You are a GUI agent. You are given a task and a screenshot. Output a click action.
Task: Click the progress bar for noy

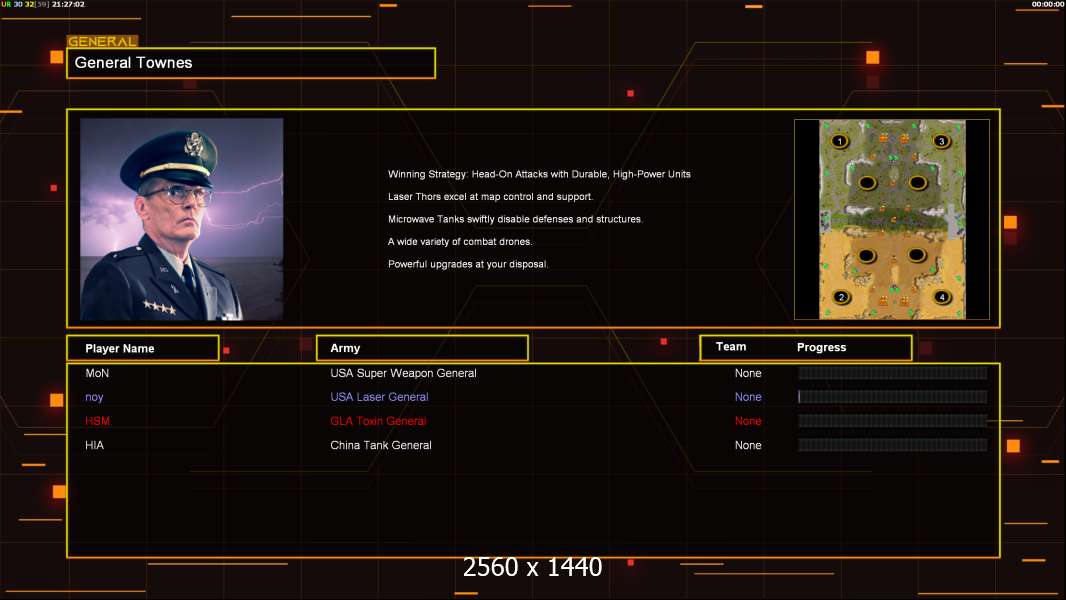coord(893,396)
